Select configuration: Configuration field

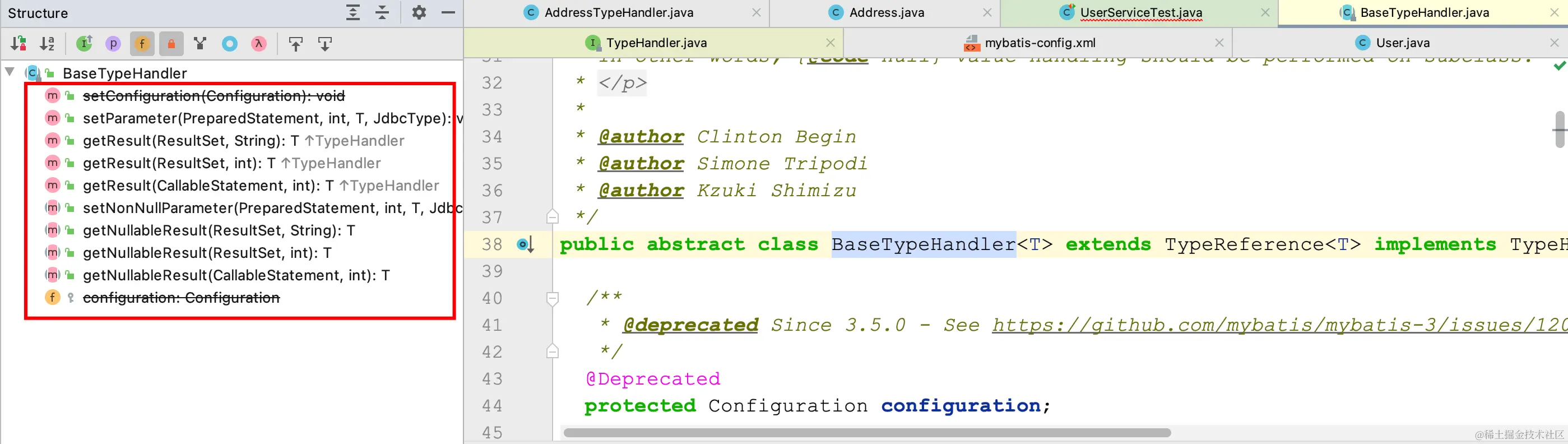(x=181, y=298)
